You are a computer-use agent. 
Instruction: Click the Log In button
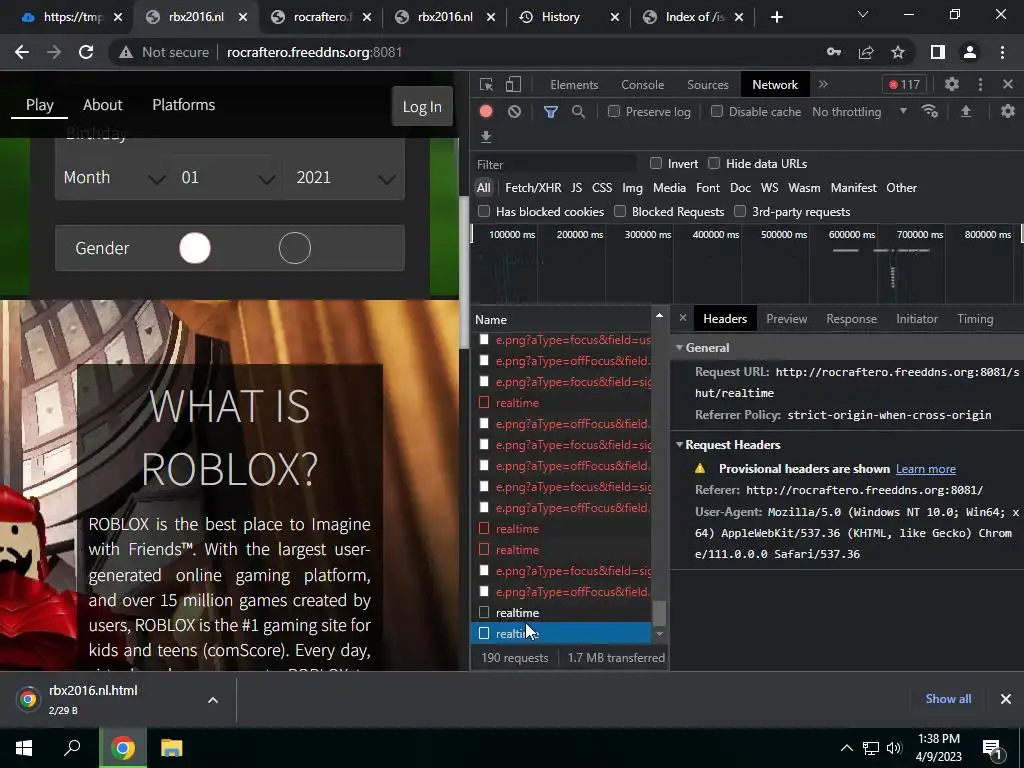click(422, 106)
